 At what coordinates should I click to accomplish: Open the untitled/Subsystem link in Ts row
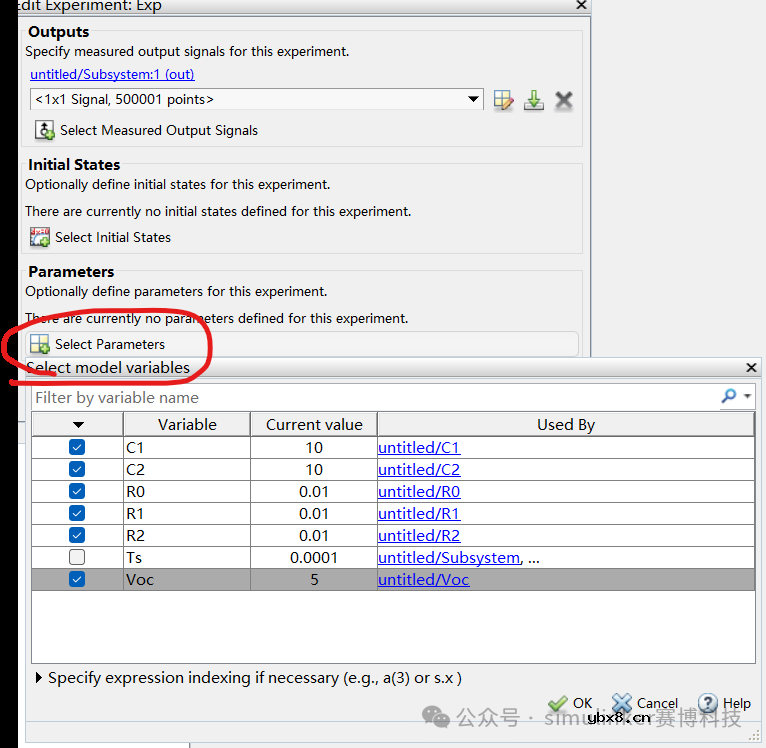click(449, 557)
